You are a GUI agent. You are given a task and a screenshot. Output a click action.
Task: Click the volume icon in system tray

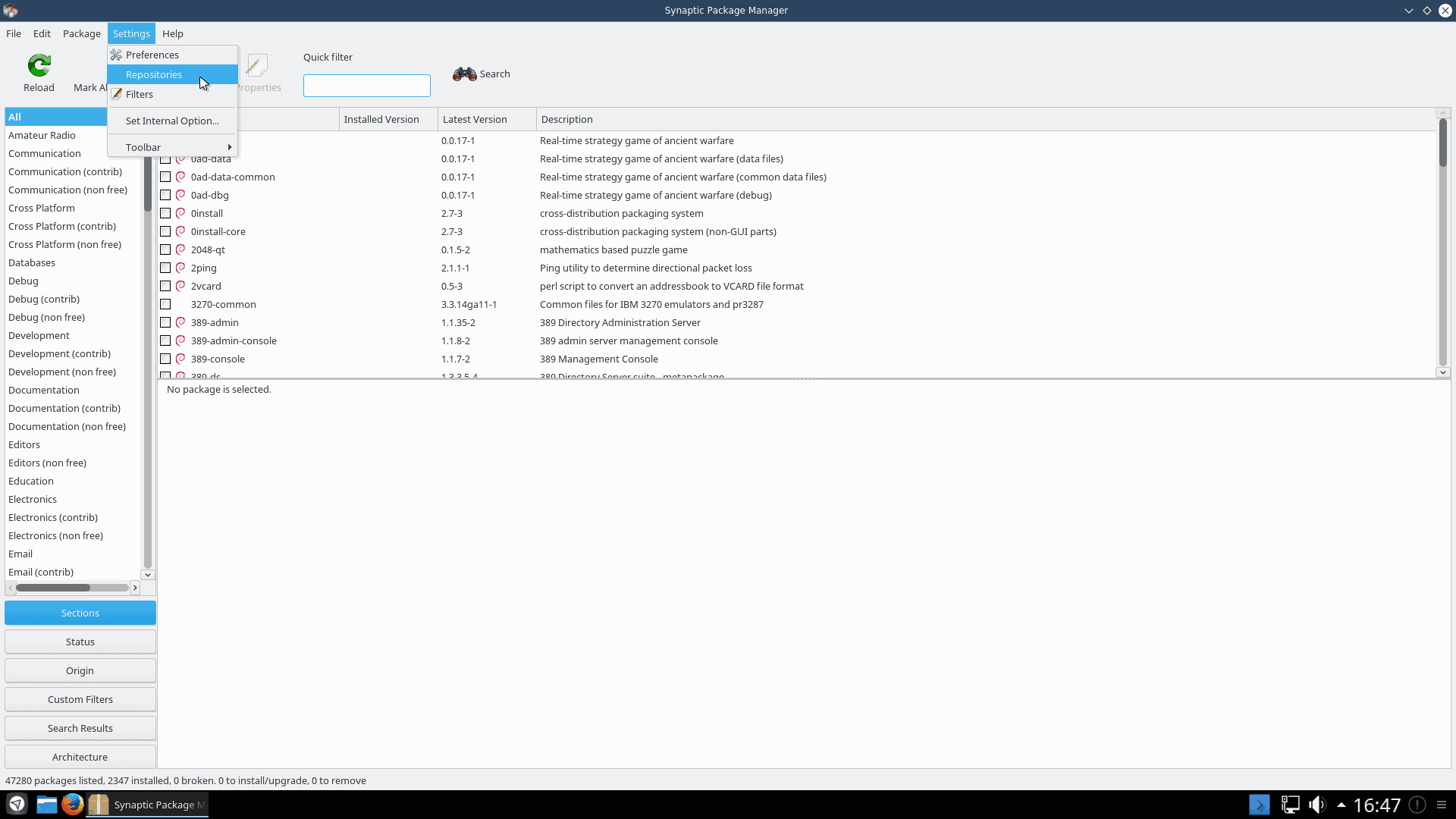pos(1317,805)
